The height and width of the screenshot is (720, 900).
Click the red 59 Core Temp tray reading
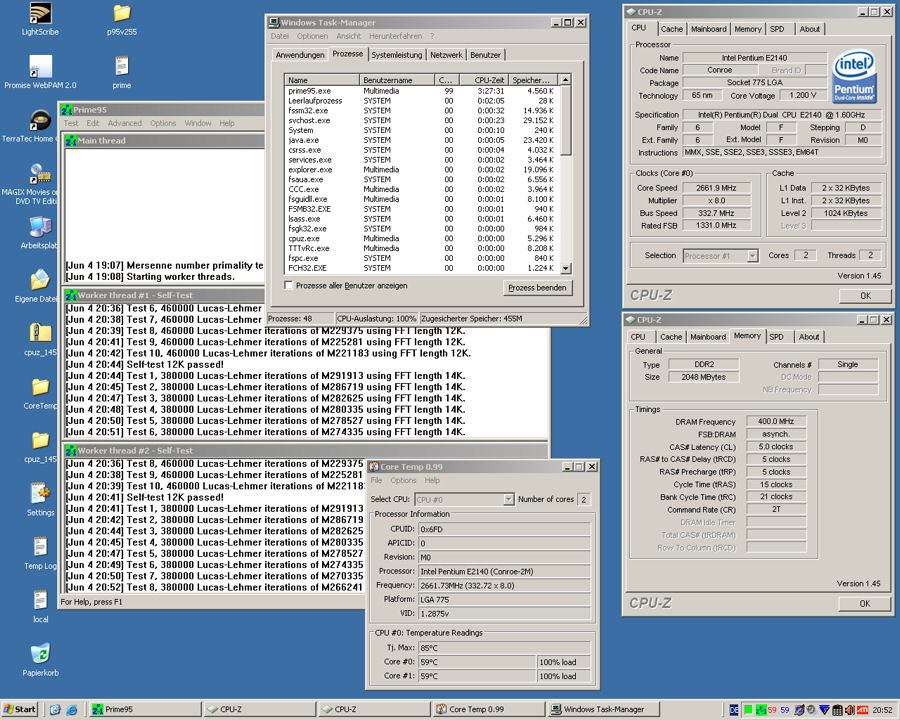(773, 710)
